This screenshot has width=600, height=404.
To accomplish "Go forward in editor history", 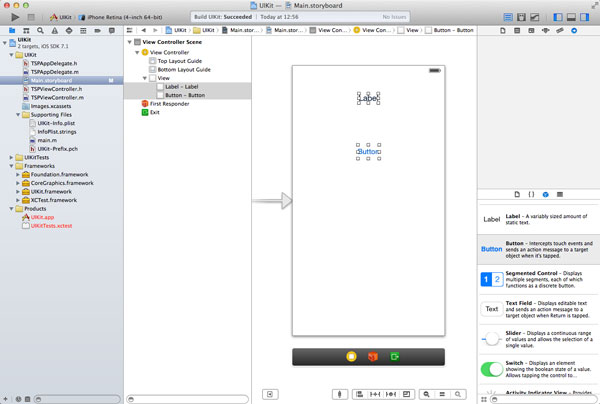I will 155,30.
